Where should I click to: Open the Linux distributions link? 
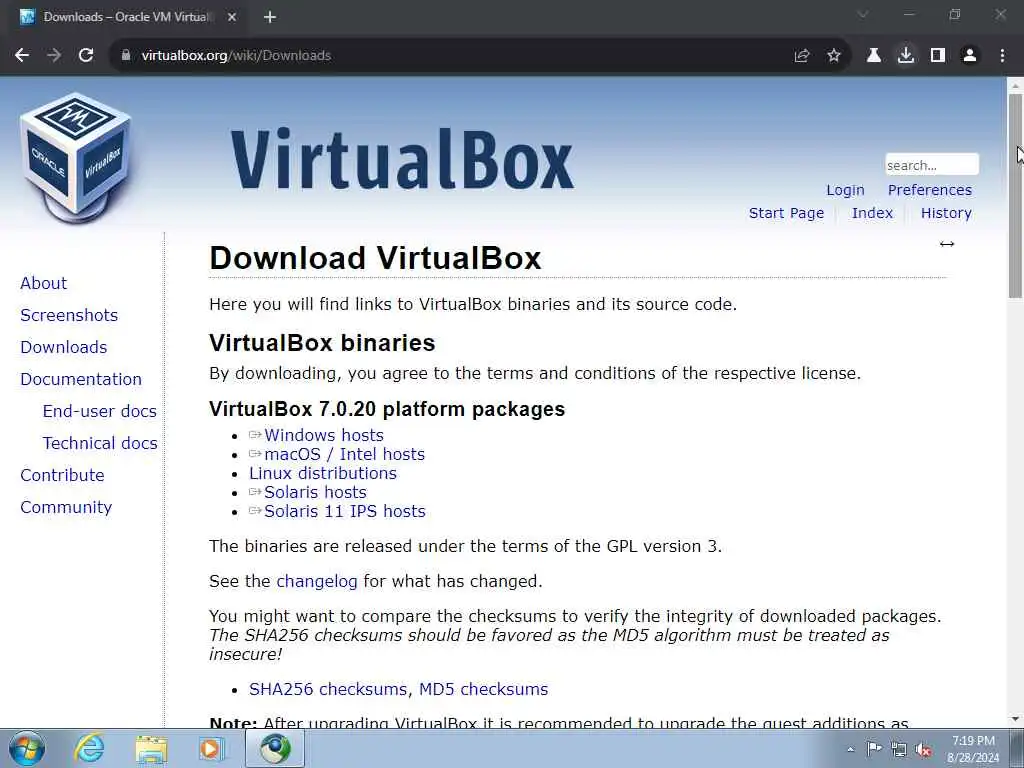pos(323,473)
